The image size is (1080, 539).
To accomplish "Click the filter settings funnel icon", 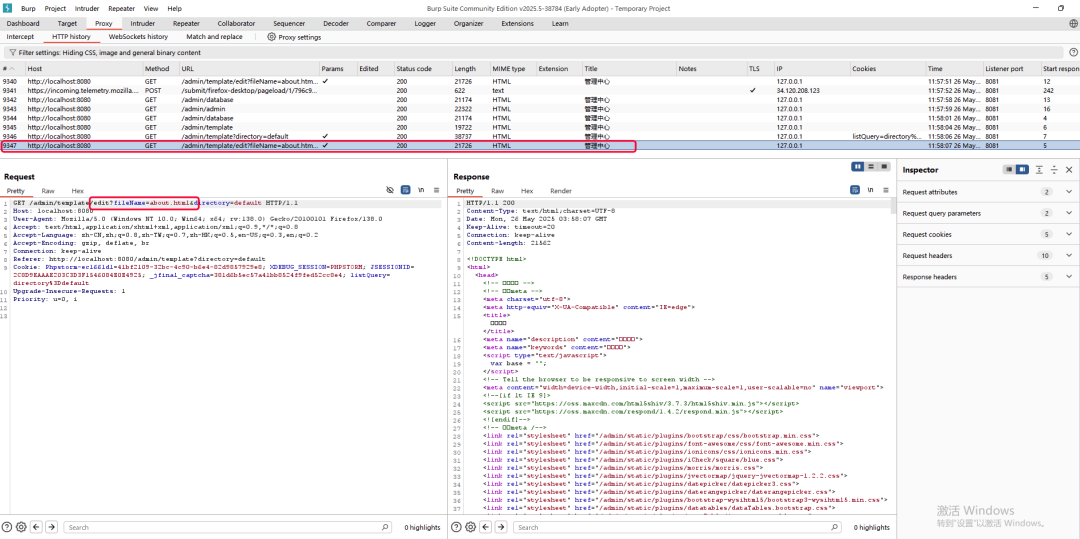I will tap(12, 52).
